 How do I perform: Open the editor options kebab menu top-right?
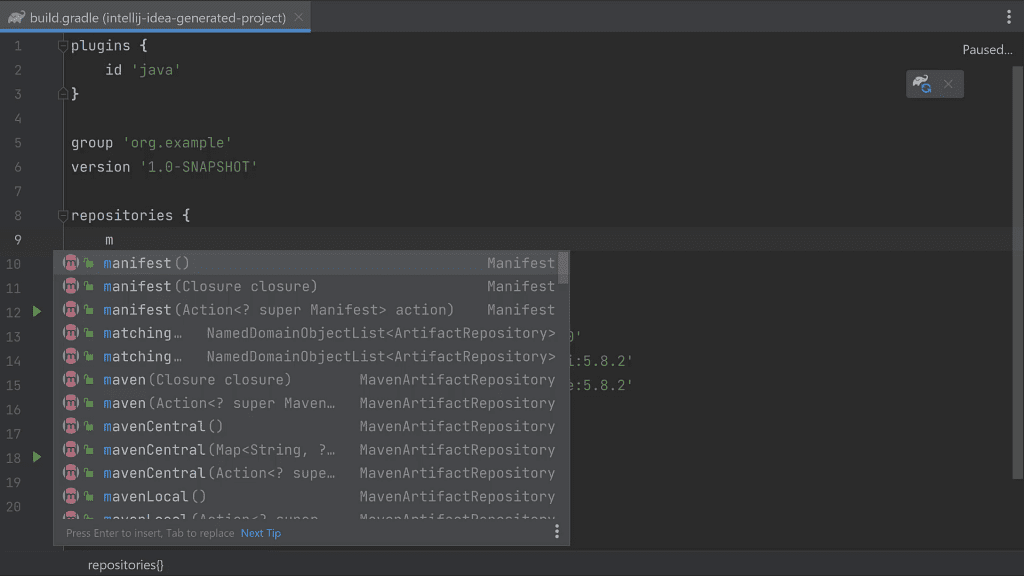click(1009, 17)
